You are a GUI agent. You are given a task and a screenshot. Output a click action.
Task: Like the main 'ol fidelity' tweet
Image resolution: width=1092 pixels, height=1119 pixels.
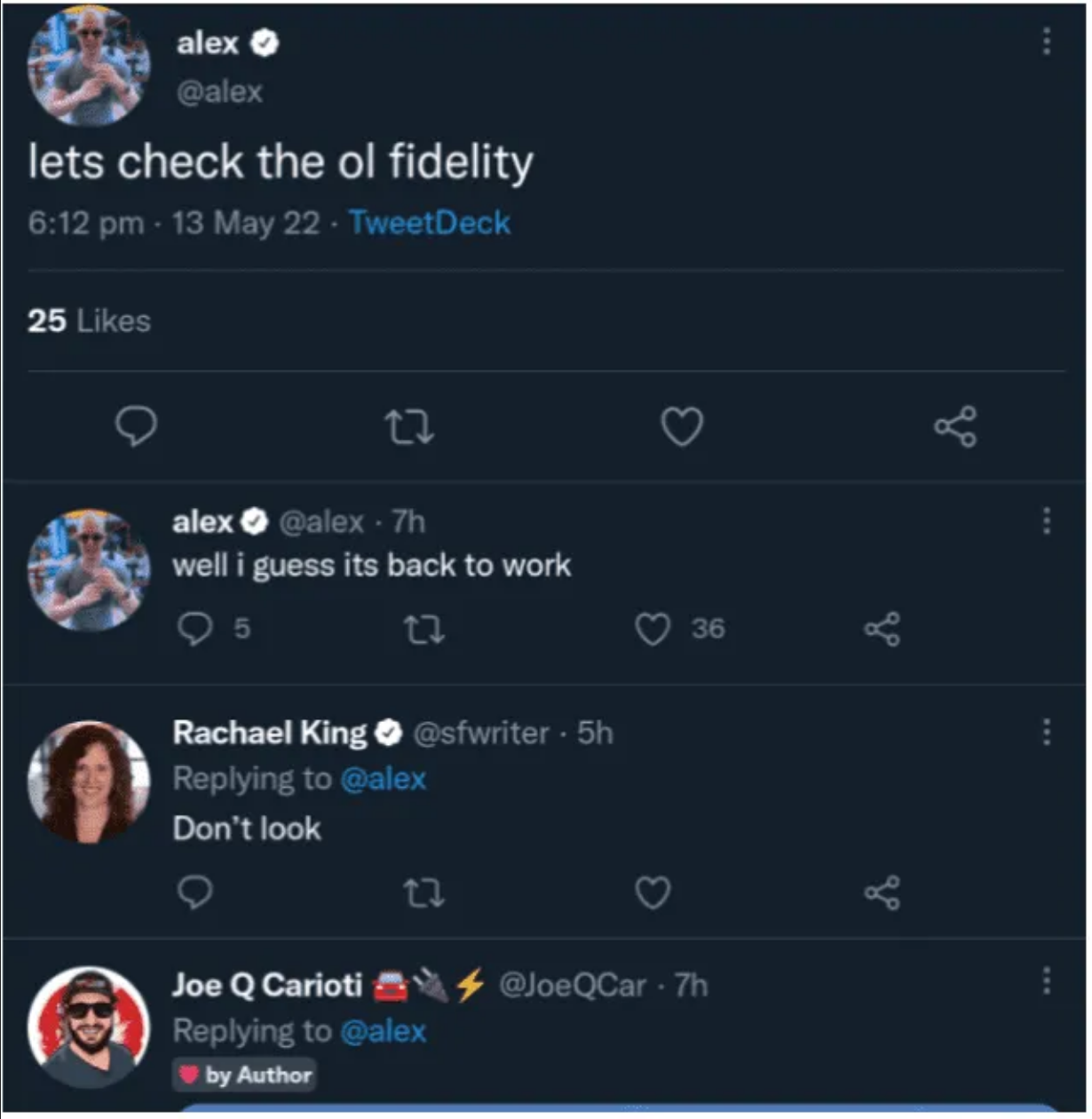[x=682, y=426]
